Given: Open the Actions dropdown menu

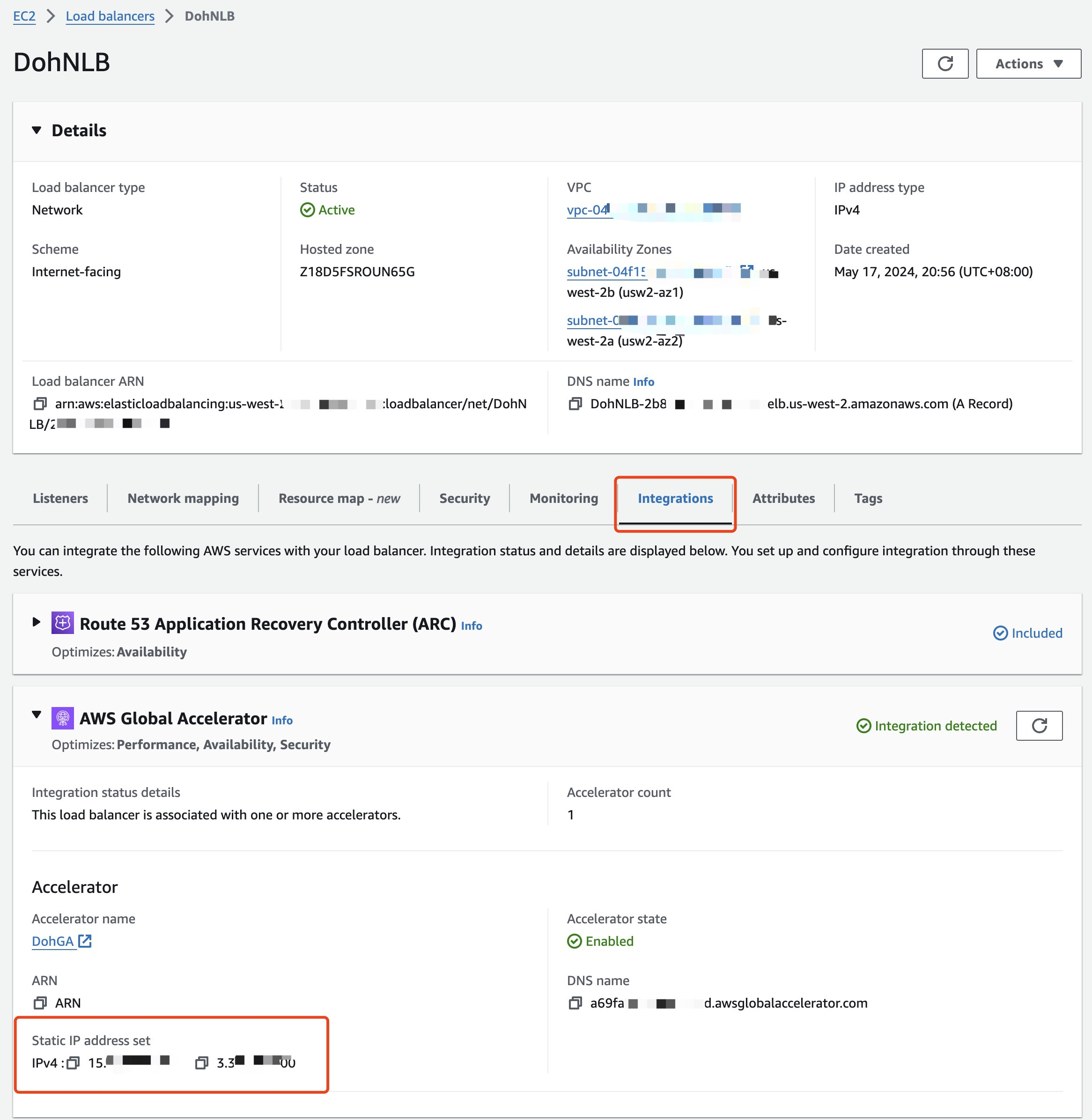Looking at the screenshot, I should [x=1028, y=64].
